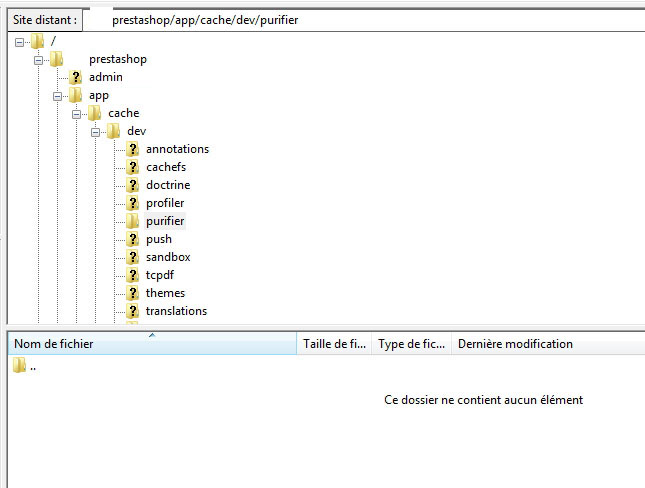Screen dimensions: 645x488
Task: Click the themes question-mark folder icon
Action: point(132,293)
